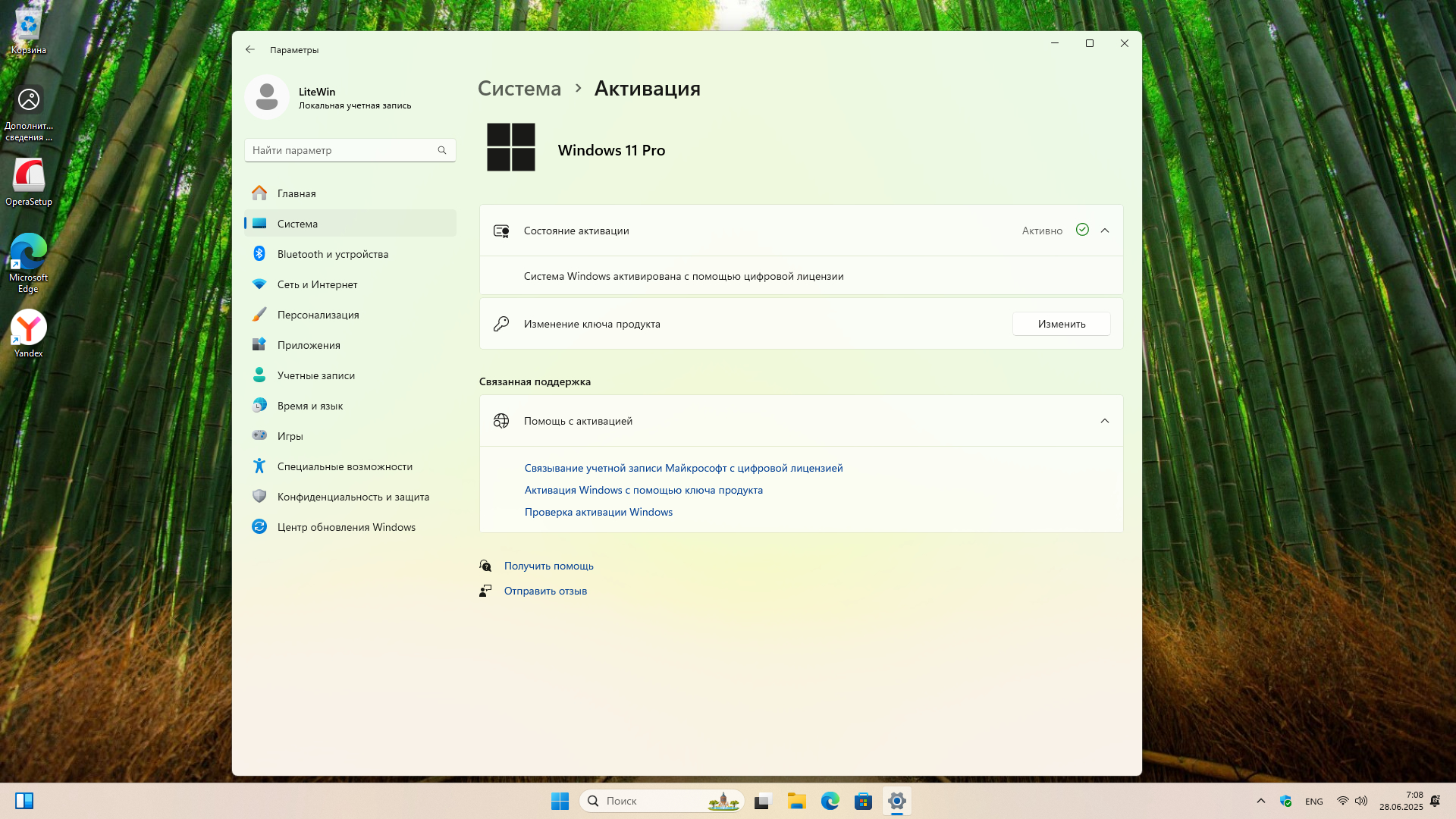Open Bluetooth и устройства settings

pyautogui.click(x=332, y=254)
